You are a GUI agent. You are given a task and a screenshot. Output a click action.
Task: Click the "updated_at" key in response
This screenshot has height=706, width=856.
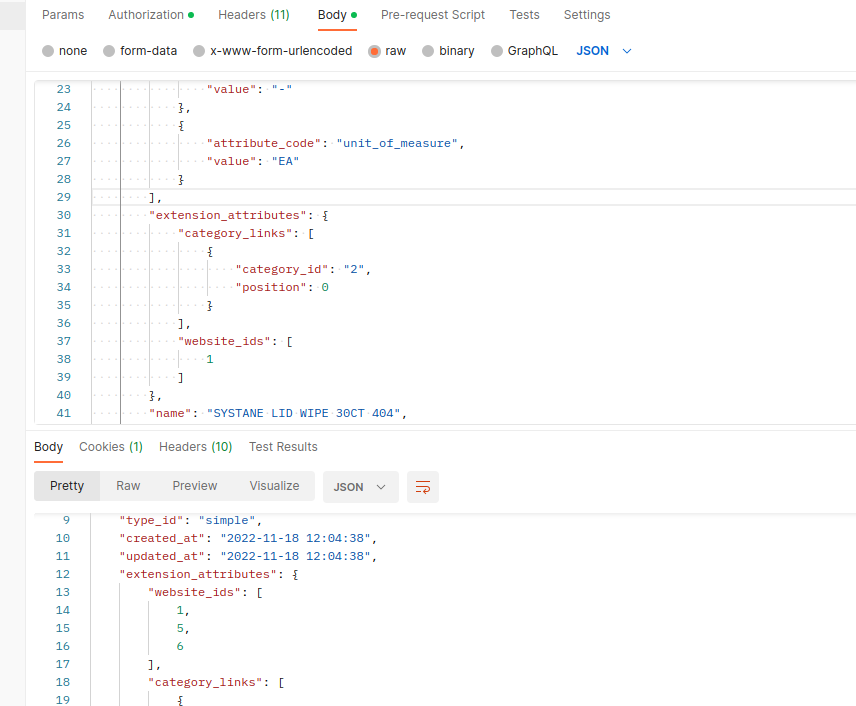click(162, 556)
